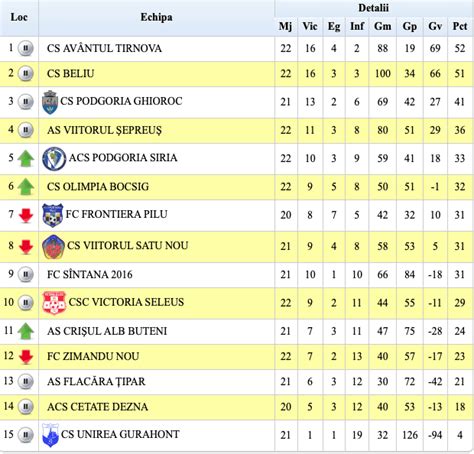
Task: Click the CSC Victoria Seleus red crest
Action: click(54, 303)
